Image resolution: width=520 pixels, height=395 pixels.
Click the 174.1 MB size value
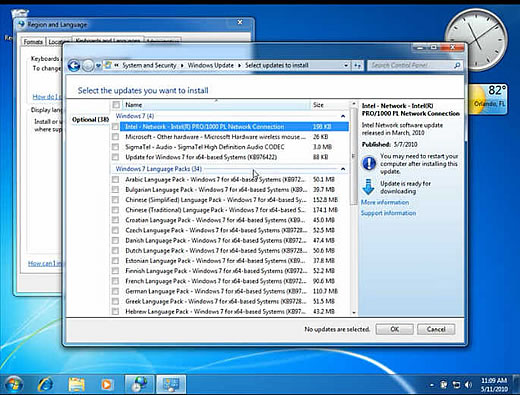click(325, 210)
